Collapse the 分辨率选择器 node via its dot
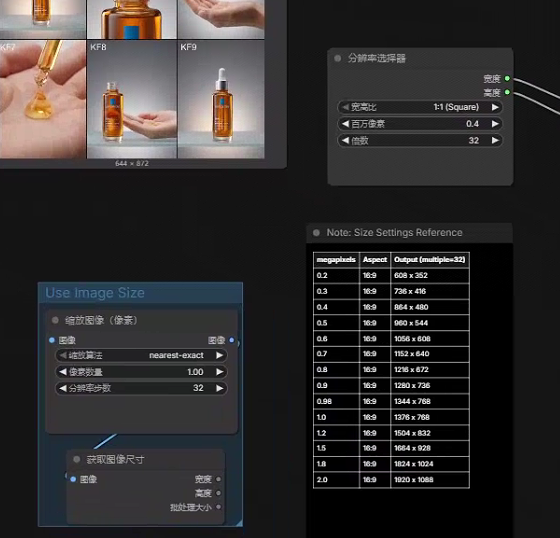This screenshot has width=560, height=538. tap(338, 58)
